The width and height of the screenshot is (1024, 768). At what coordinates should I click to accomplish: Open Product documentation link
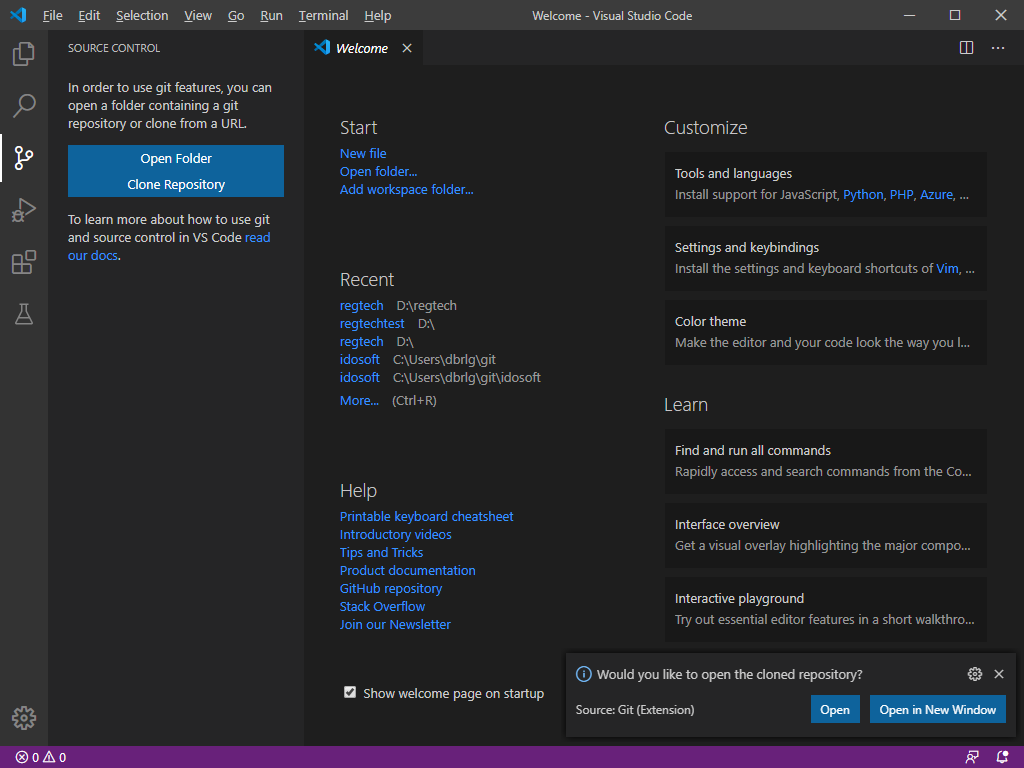coord(408,571)
